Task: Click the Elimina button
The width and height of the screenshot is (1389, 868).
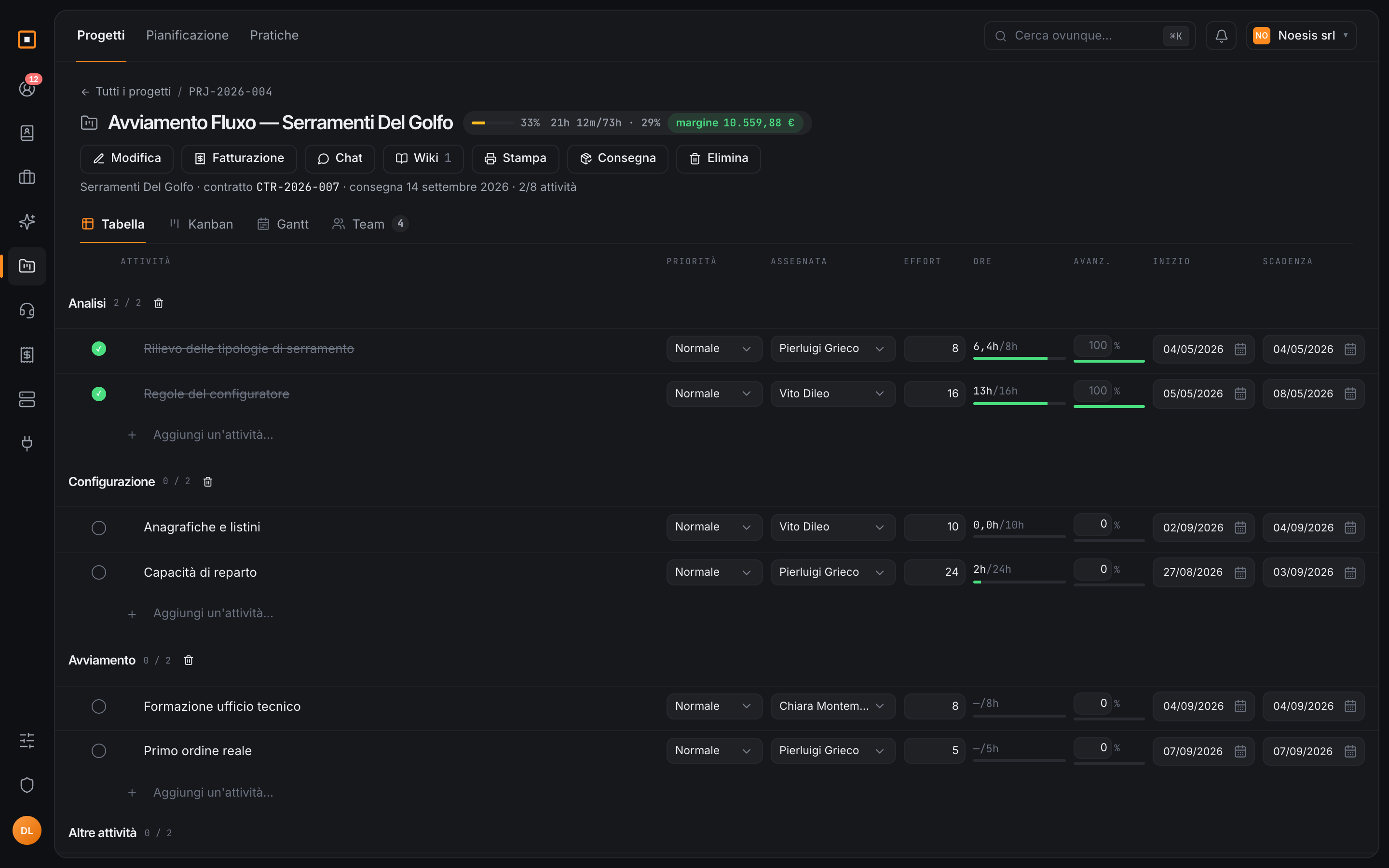Action: pyautogui.click(x=718, y=159)
